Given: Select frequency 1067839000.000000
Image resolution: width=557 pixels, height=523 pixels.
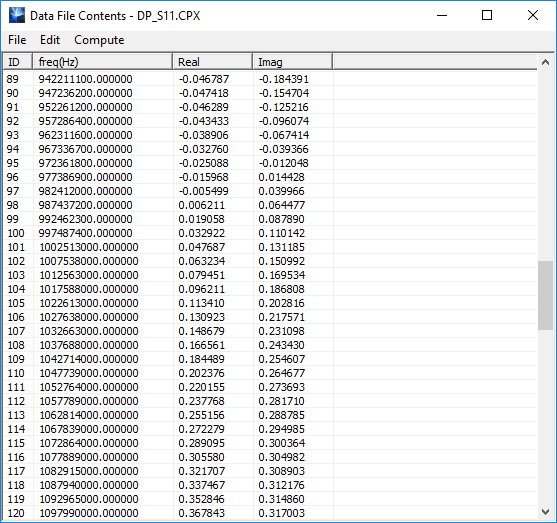Looking at the screenshot, I should pos(89,429).
